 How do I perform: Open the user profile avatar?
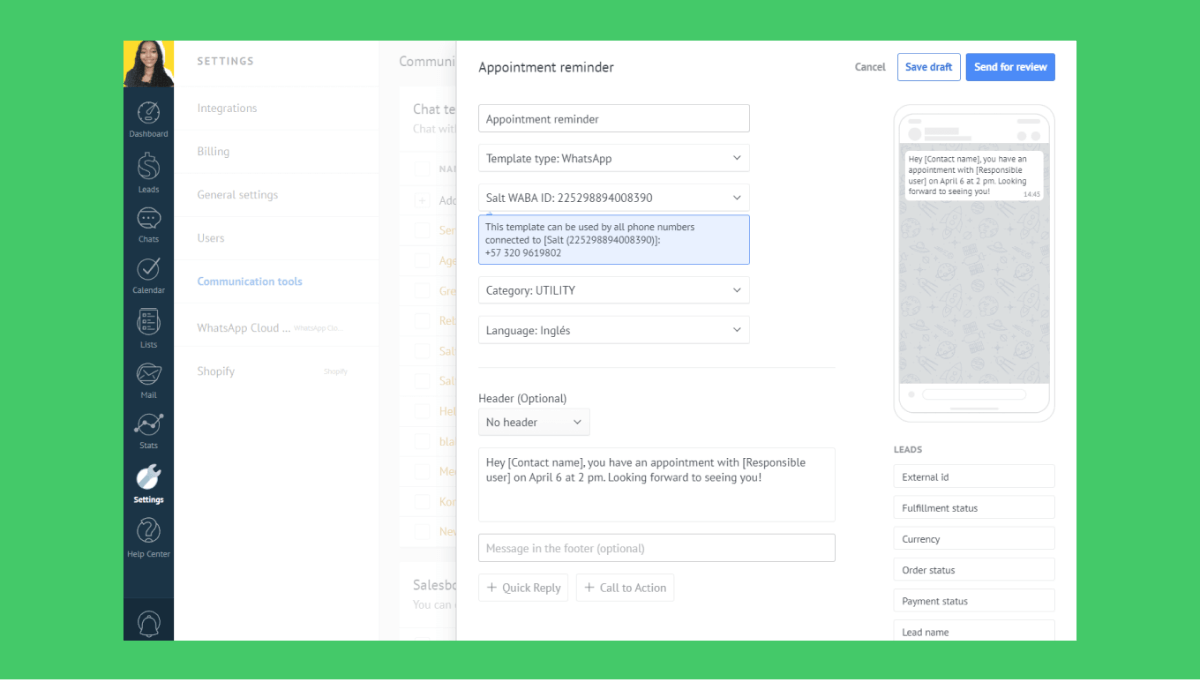(149, 64)
